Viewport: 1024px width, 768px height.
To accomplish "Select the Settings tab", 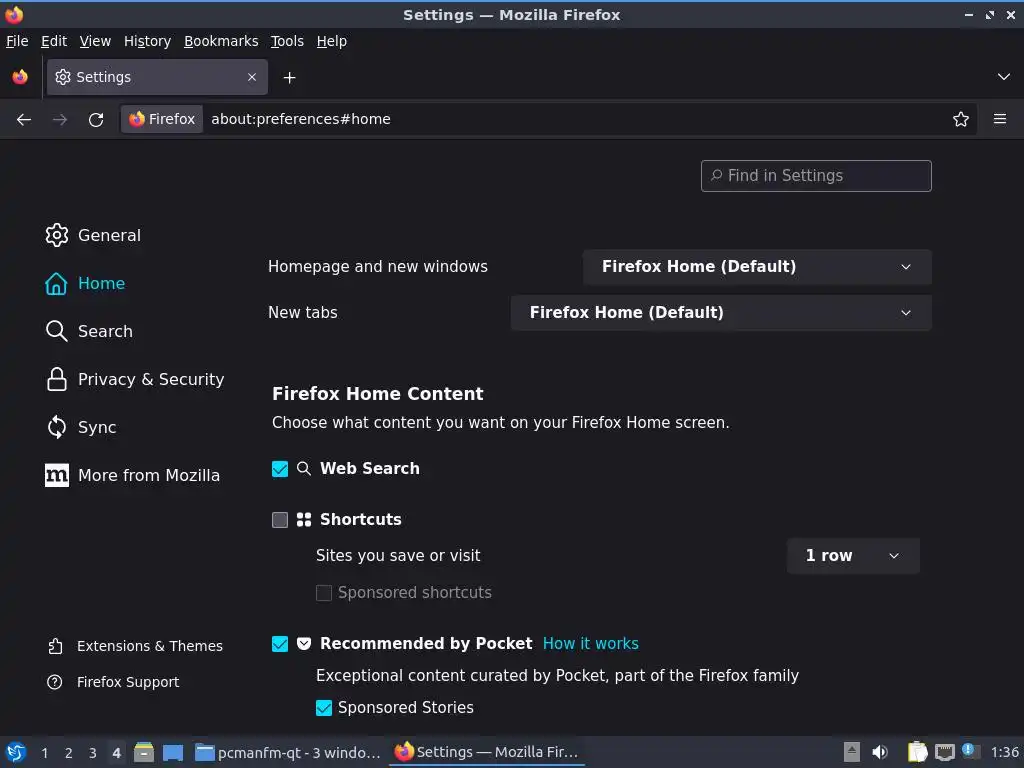I will point(157,77).
